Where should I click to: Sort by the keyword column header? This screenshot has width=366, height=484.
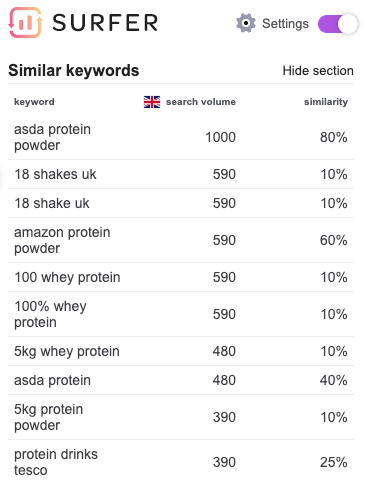[34, 102]
